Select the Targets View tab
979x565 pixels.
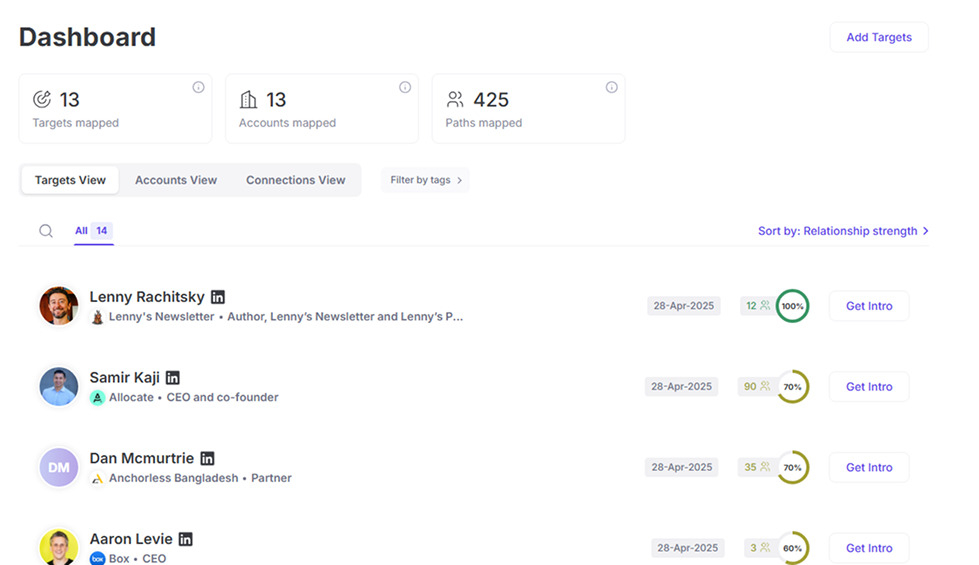click(x=70, y=180)
